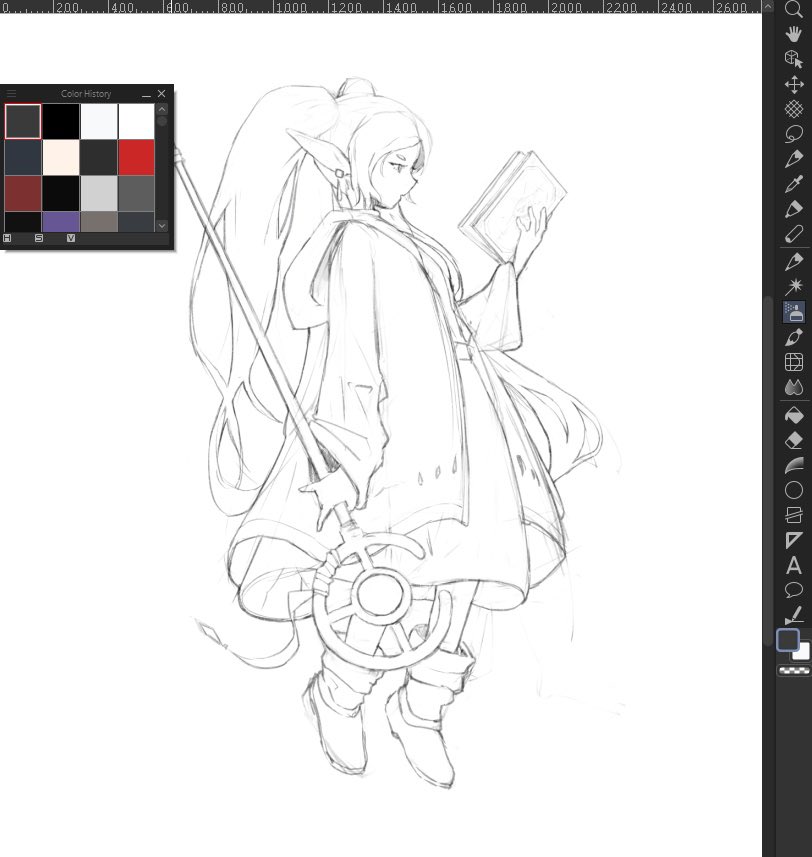Viewport: 812px width, 857px height.
Task: Select the Frame border tool
Action: [x=793, y=515]
